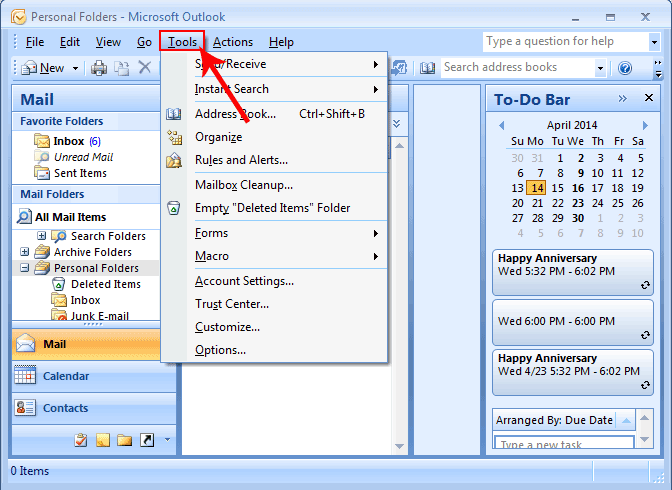Click the Print toolbar icon
Image resolution: width=672 pixels, height=490 pixels.
[x=99, y=68]
